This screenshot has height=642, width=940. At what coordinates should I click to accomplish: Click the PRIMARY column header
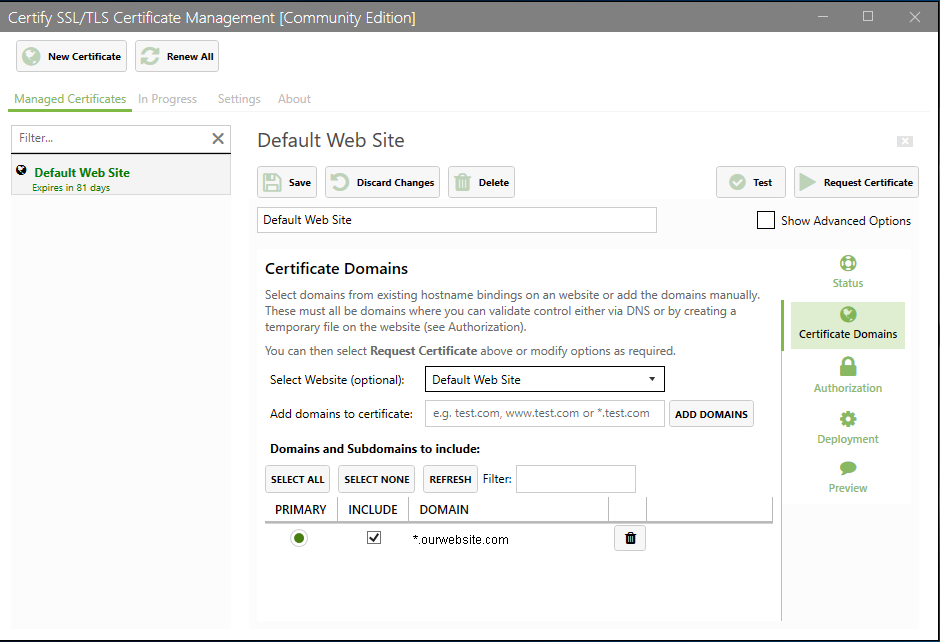300,510
